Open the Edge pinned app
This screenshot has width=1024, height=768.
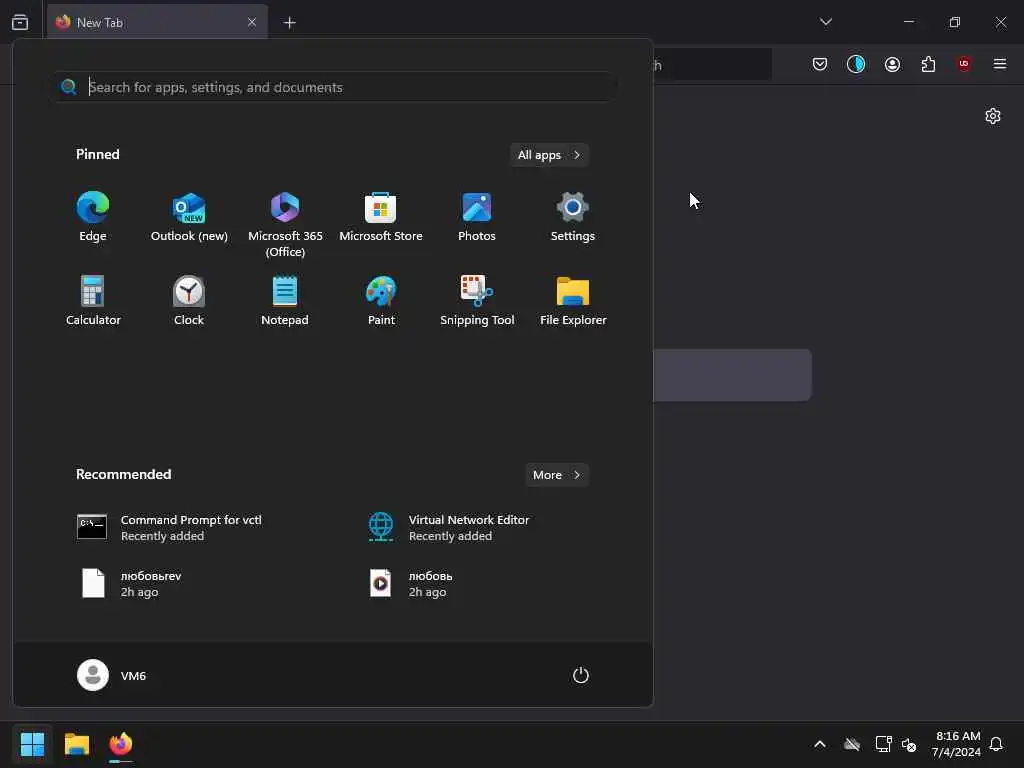coord(93,217)
